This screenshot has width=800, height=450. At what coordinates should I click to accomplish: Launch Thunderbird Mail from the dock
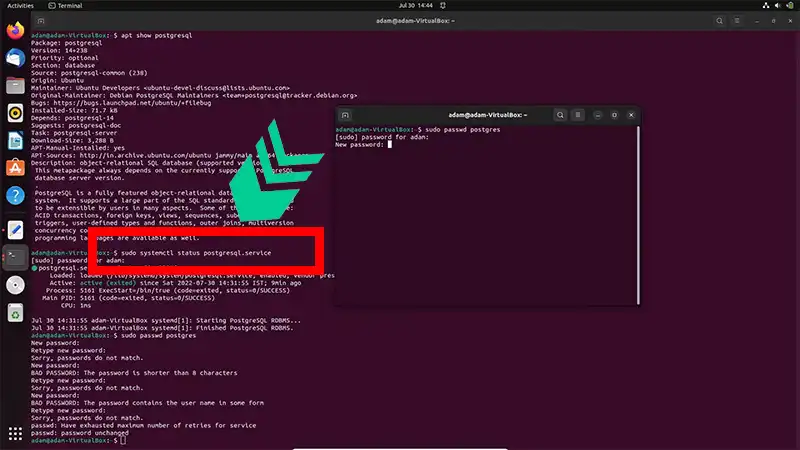(15, 58)
